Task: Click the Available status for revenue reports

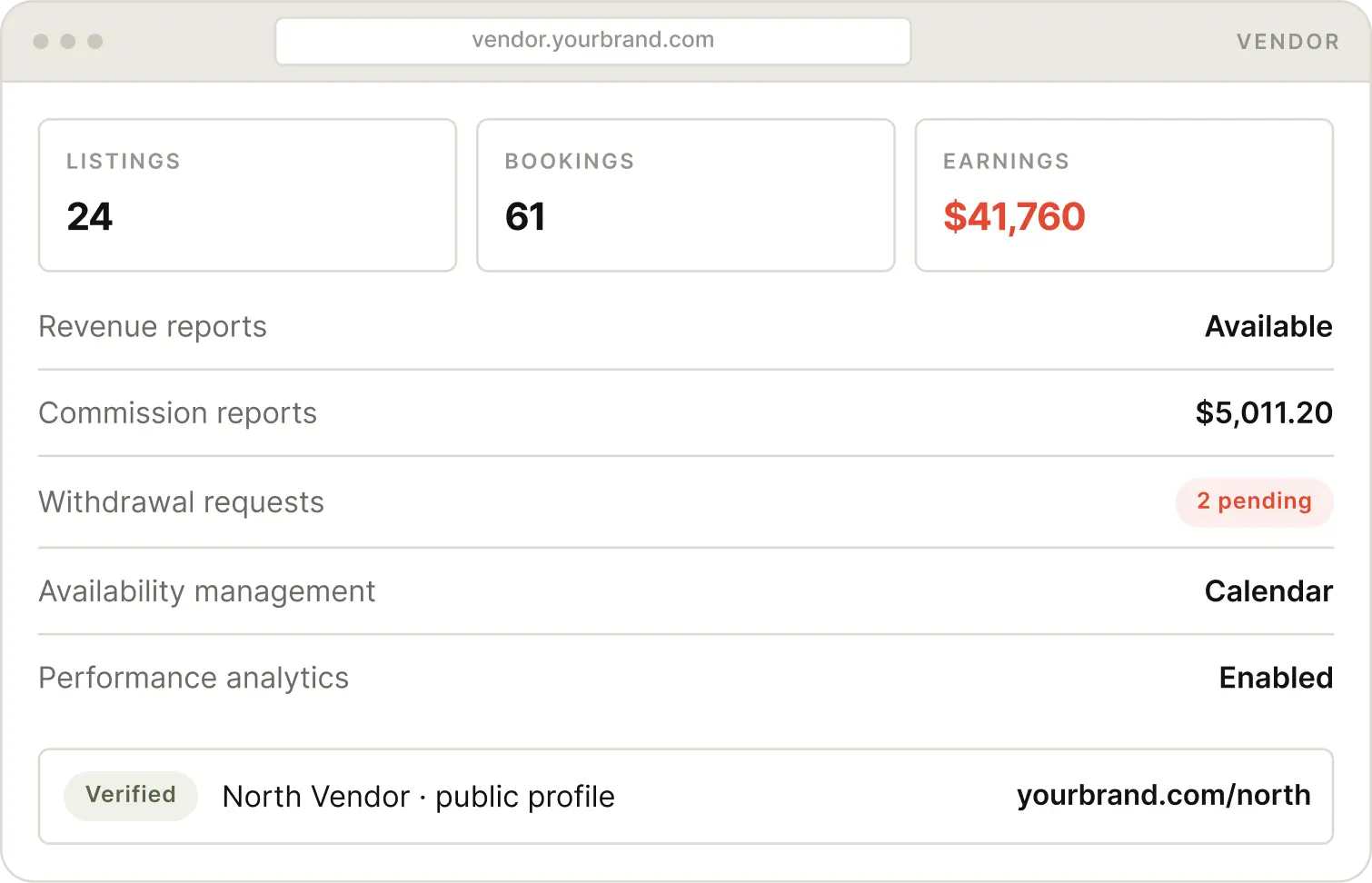Action: [x=1268, y=326]
